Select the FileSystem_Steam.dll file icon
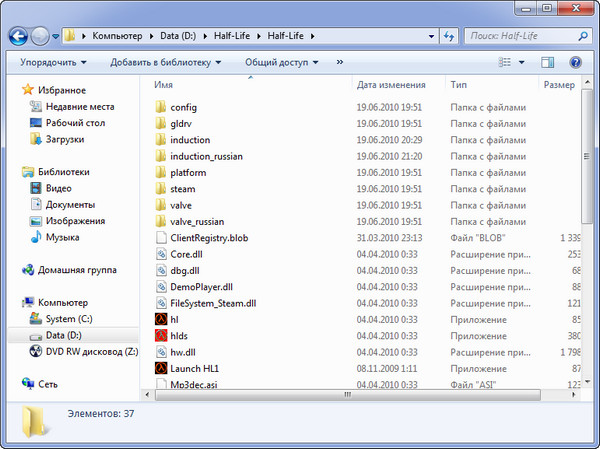Screen dimensions: 600x449 pyautogui.click(x=161, y=303)
